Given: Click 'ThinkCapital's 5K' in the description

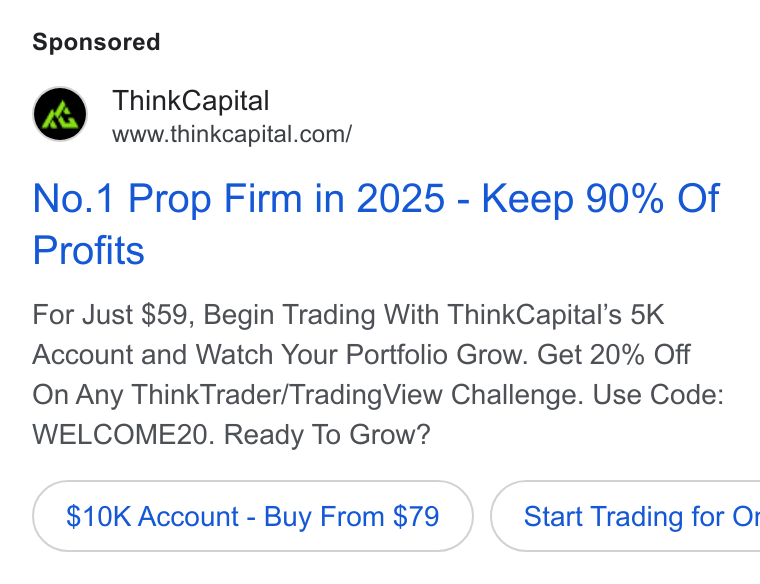Looking at the screenshot, I should point(555,315).
